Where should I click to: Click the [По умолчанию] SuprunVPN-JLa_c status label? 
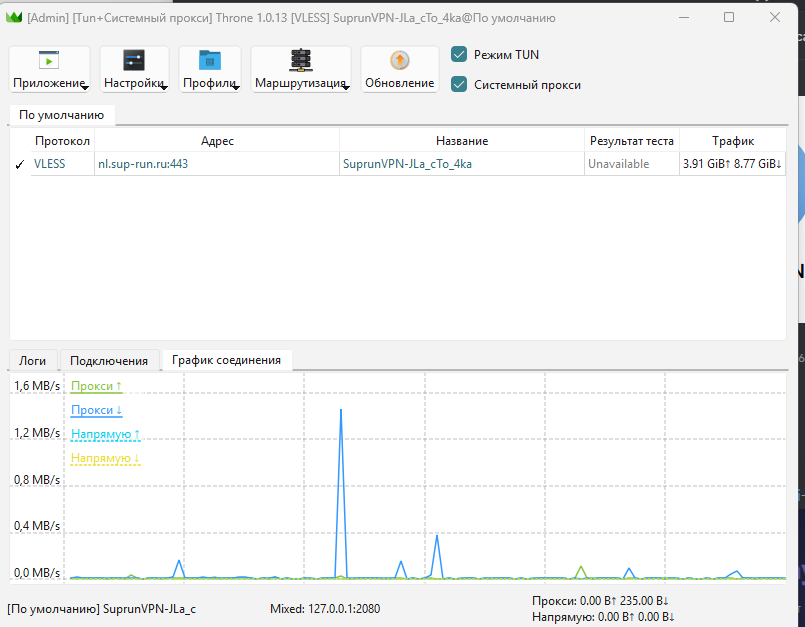click(102, 609)
